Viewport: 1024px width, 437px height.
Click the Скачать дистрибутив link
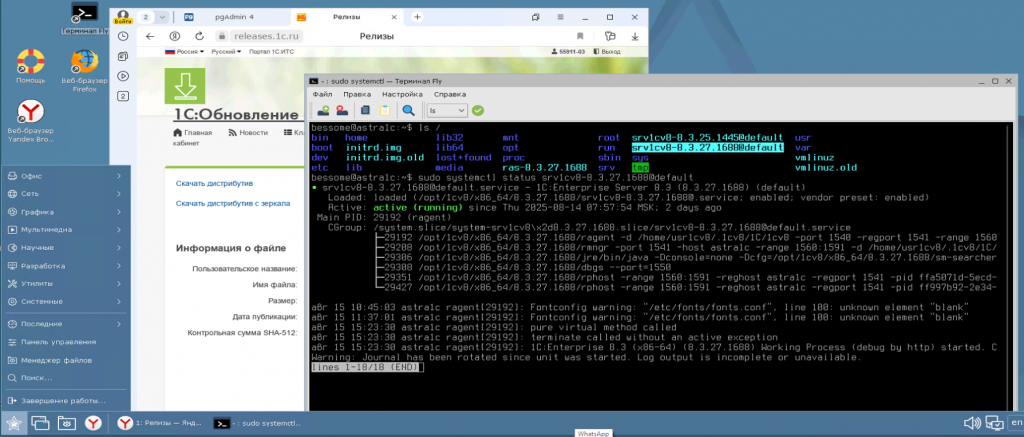coord(214,184)
